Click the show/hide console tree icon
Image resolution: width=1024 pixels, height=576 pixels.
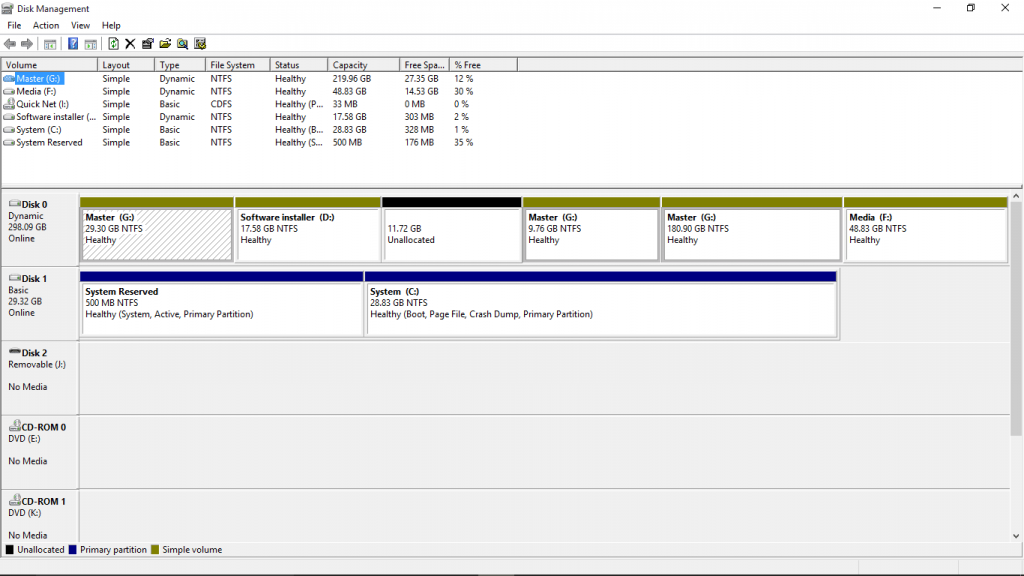pyautogui.click(x=50, y=44)
